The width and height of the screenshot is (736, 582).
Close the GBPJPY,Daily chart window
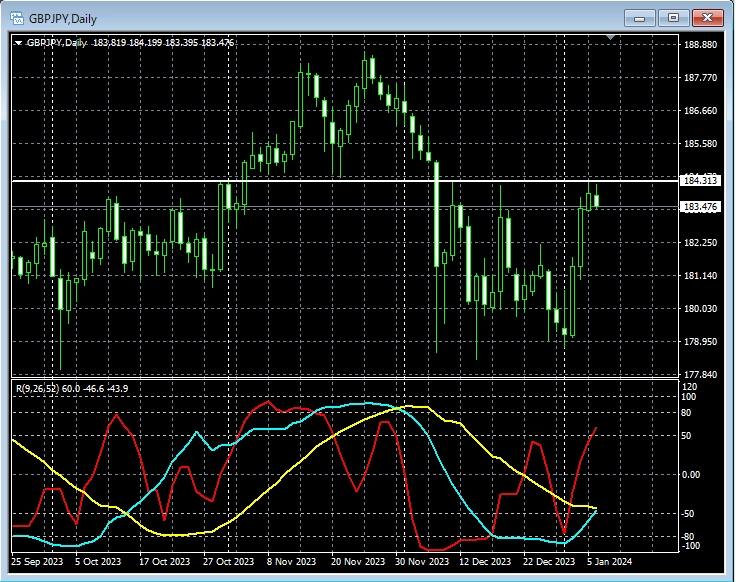pos(708,17)
